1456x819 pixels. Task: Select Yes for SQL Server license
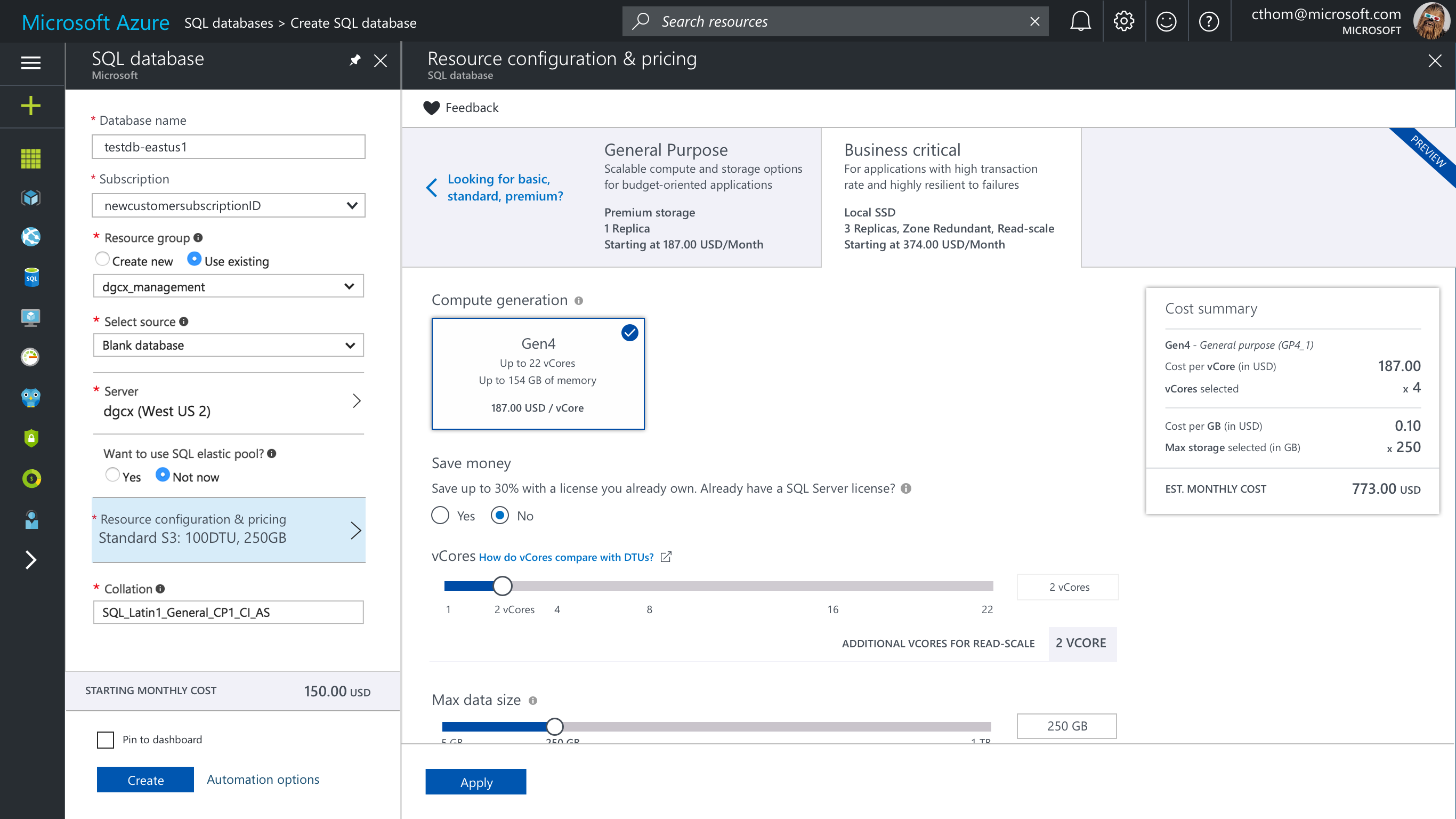click(440, 515)
